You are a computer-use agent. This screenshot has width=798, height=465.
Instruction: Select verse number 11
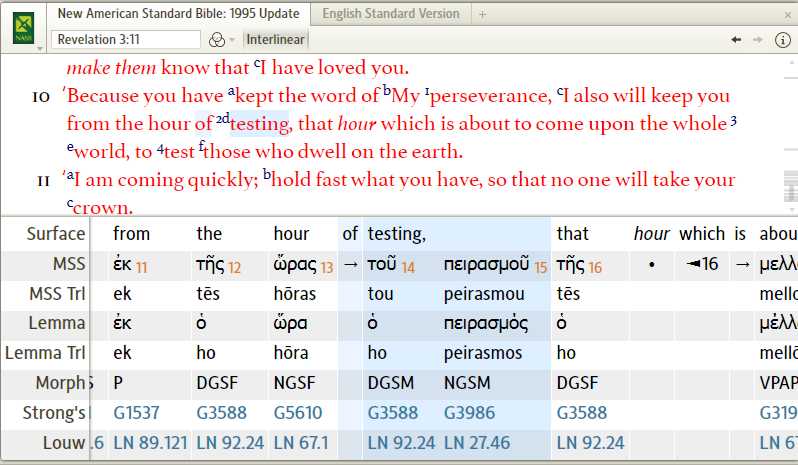[x=43, y=181]
